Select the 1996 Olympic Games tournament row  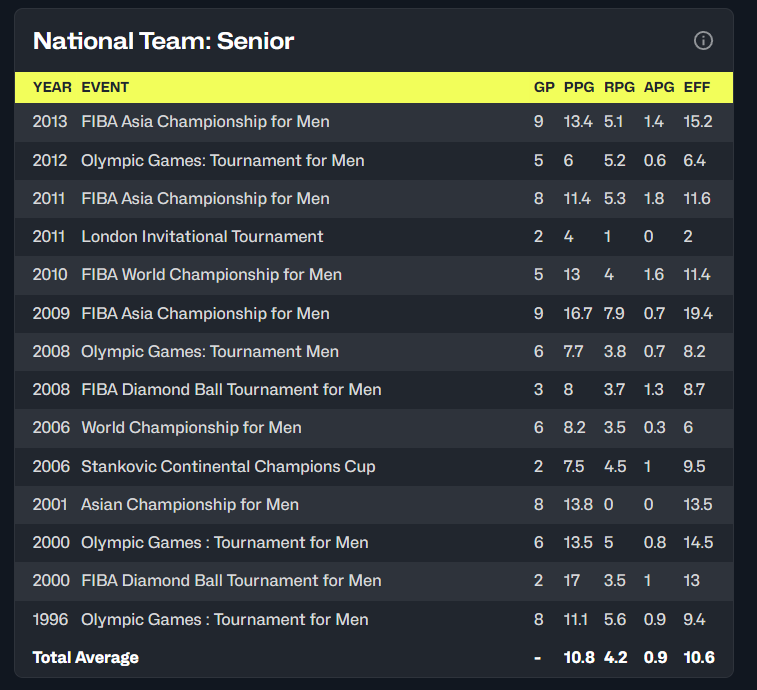[224, 619]
